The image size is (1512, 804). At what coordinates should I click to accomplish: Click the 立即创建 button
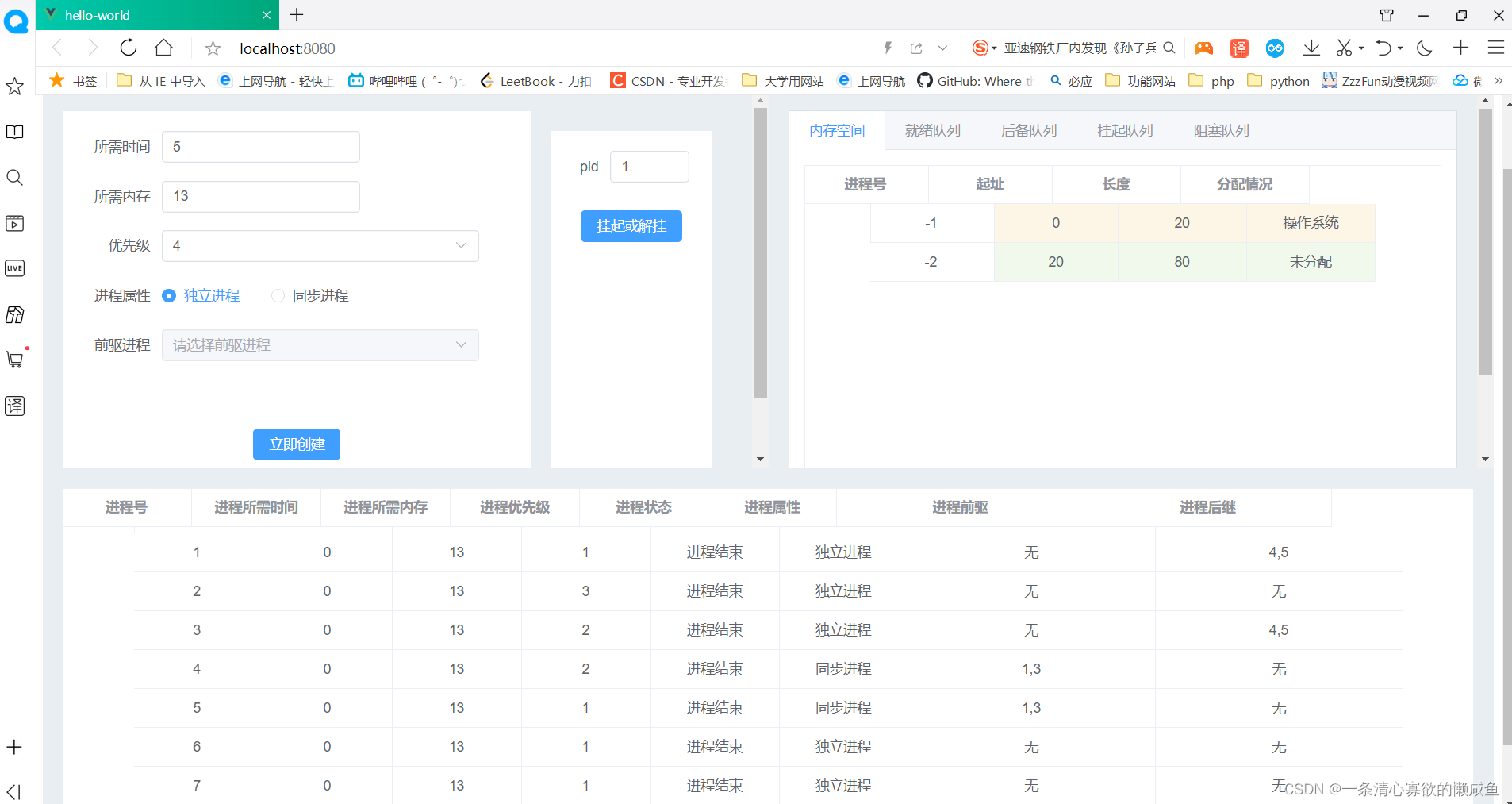(296, 444)
